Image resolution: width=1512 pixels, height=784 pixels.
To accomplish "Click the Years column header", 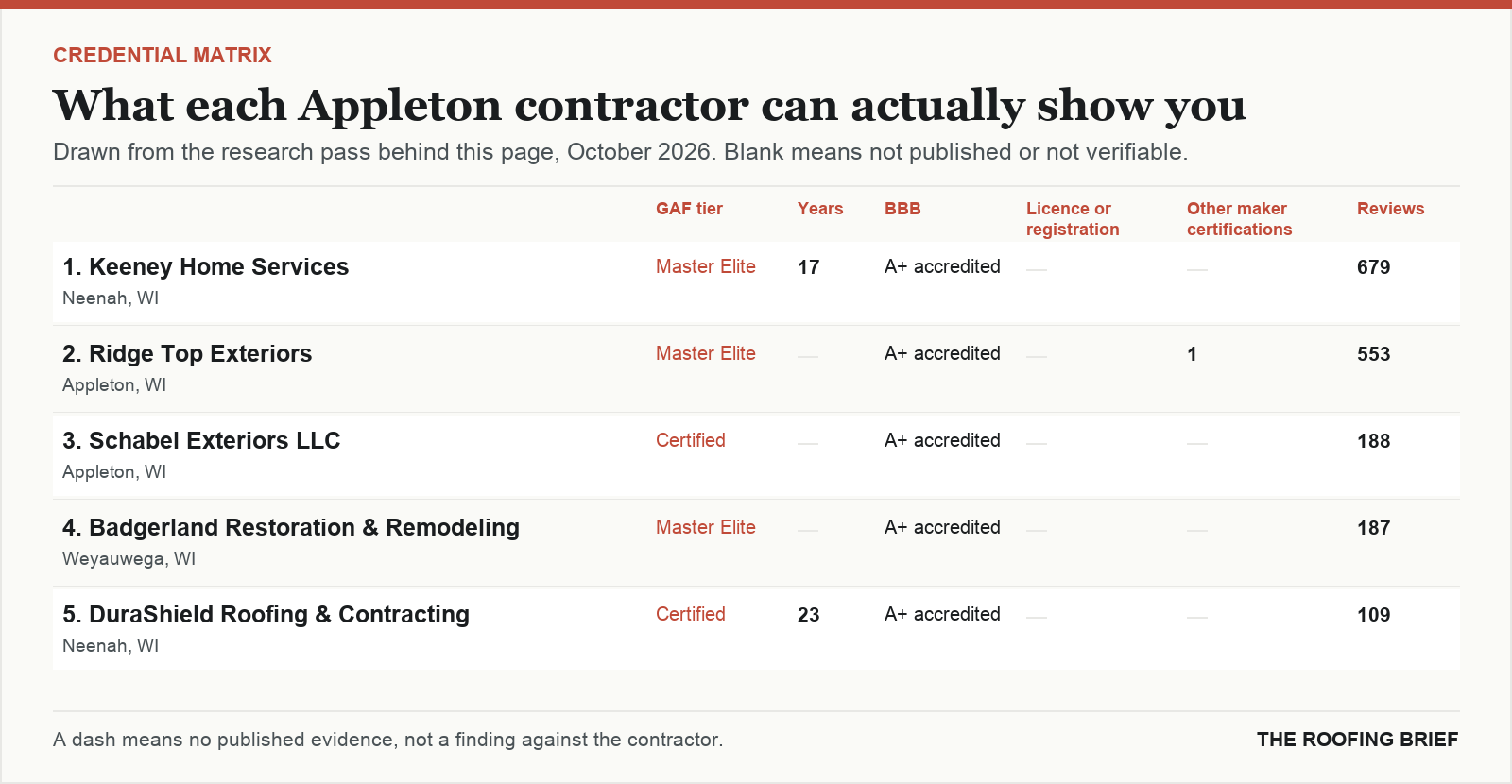I will coord(820,209).
